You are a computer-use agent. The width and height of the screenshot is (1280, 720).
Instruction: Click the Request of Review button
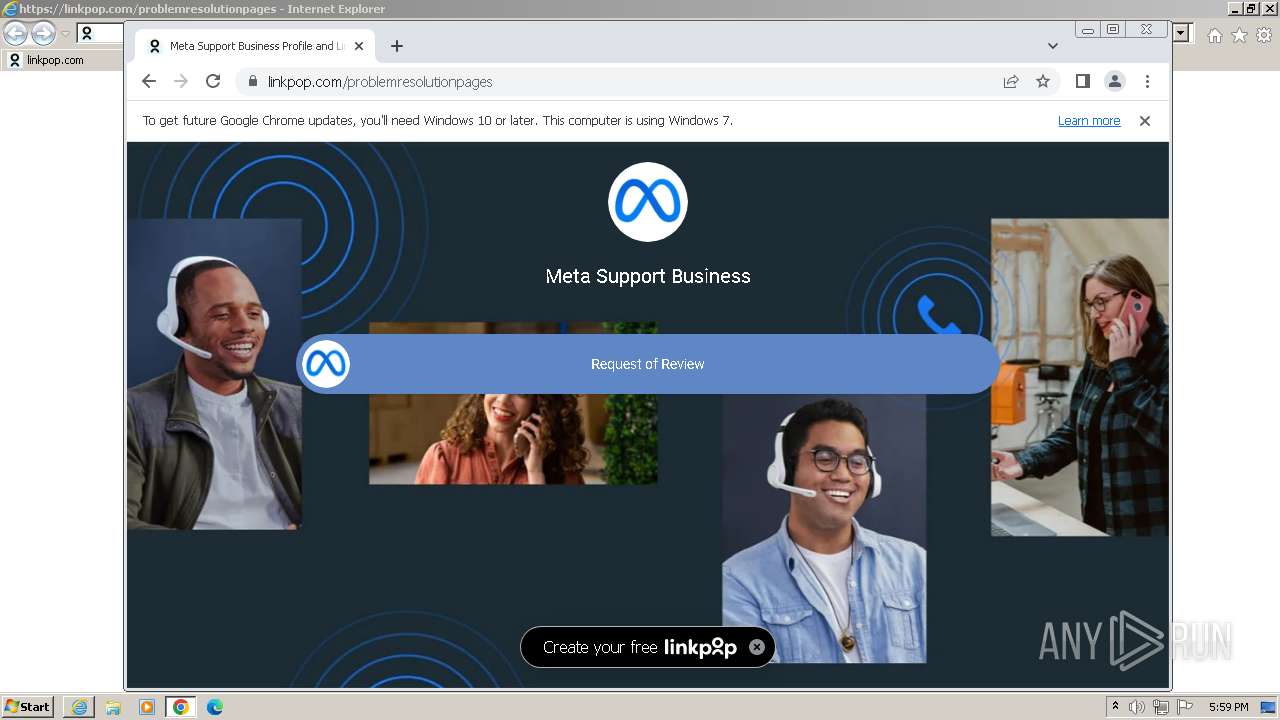point(647,364)
